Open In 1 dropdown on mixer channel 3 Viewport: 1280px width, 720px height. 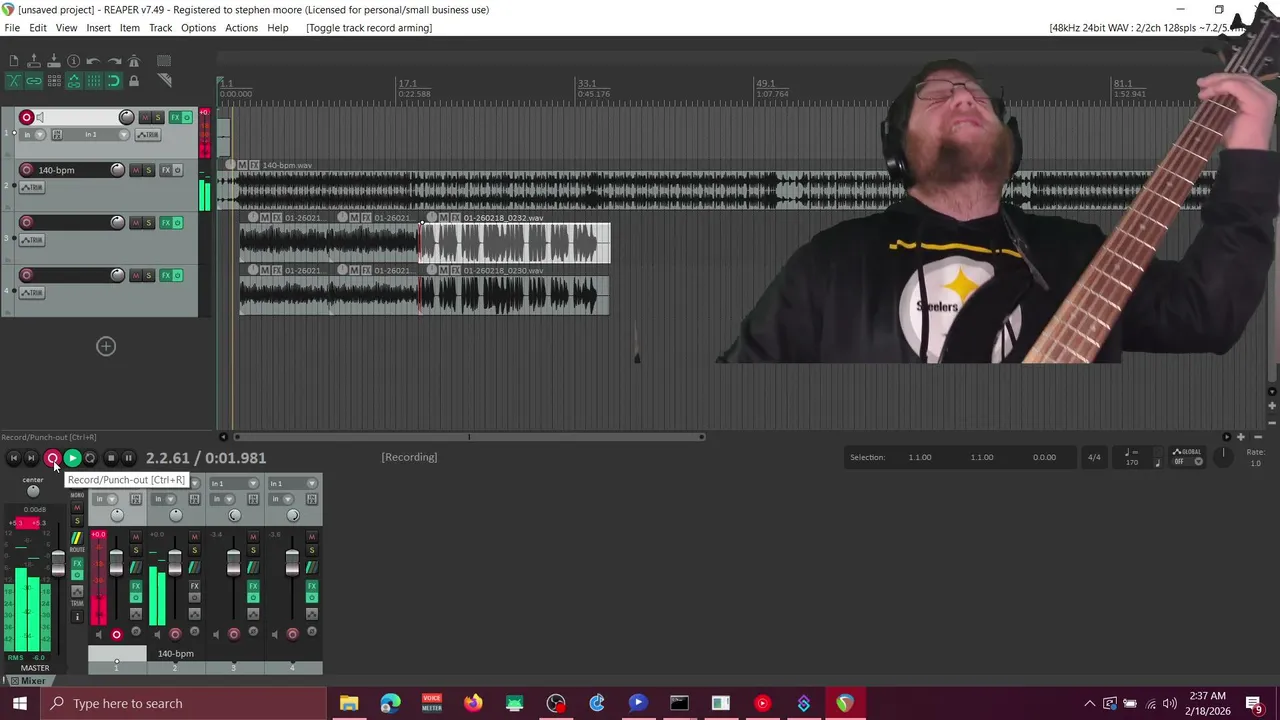coord(234,484)
